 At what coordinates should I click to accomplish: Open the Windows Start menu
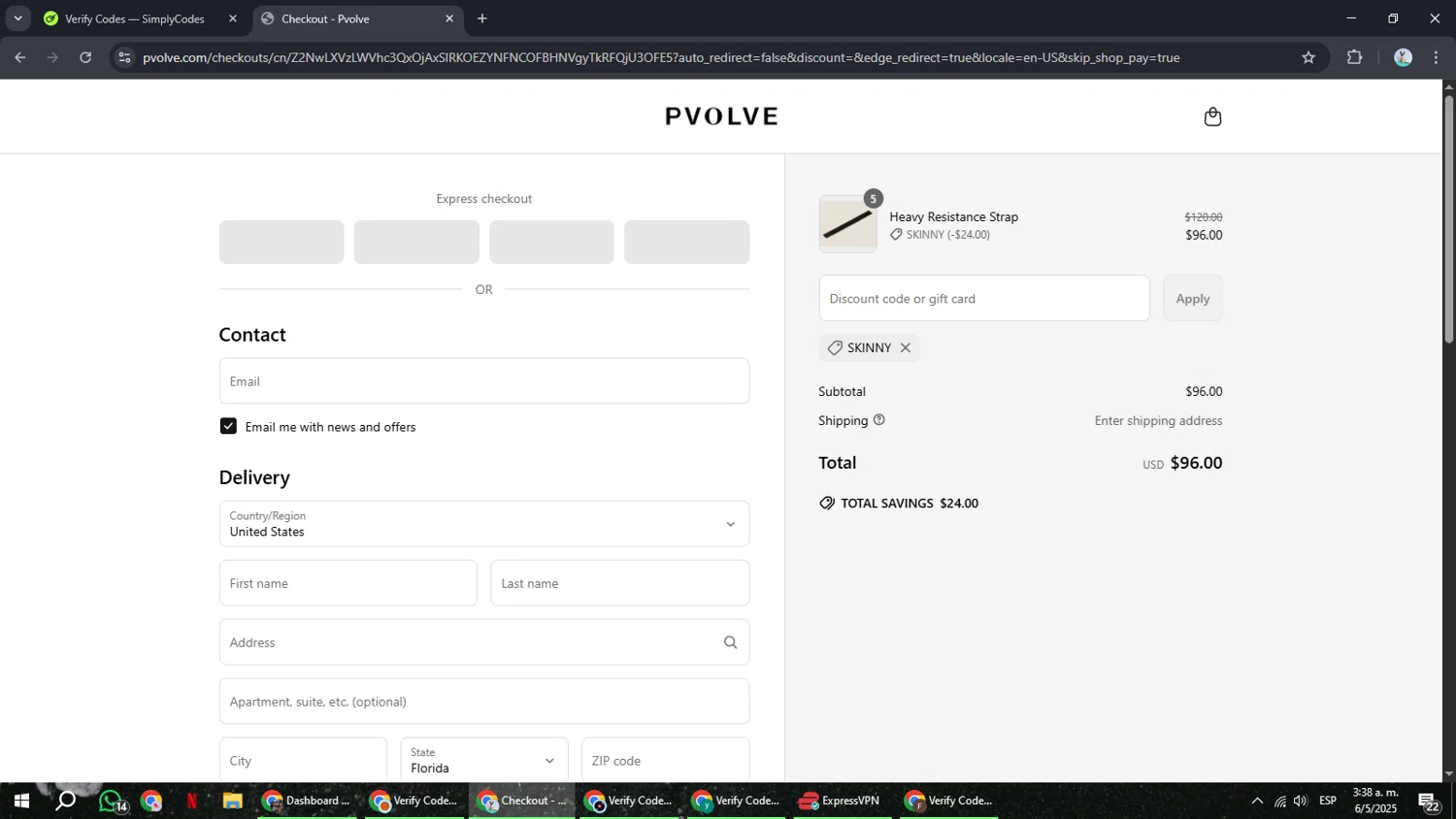20,802
